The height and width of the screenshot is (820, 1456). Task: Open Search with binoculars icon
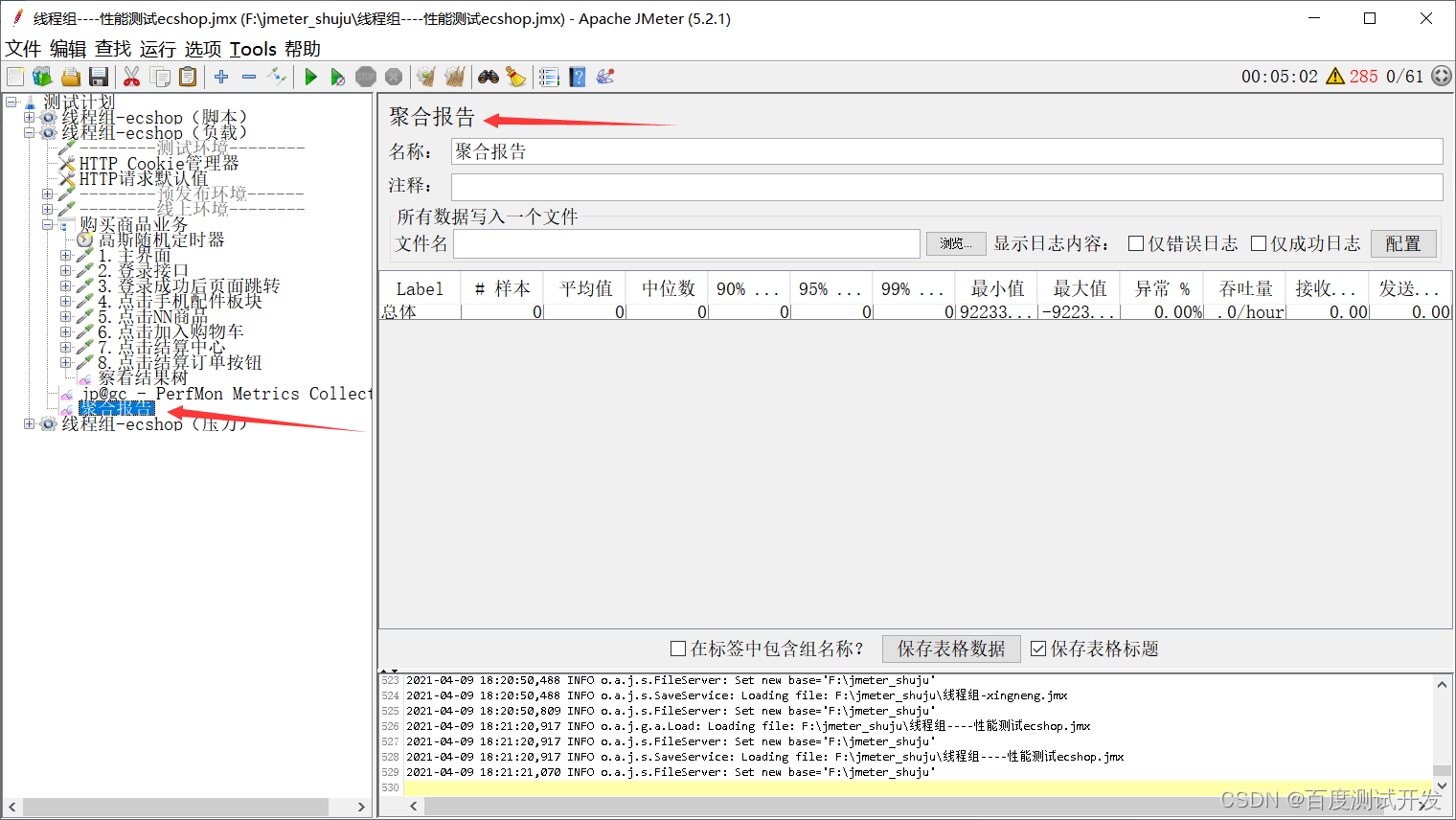(x=489, y=77)
